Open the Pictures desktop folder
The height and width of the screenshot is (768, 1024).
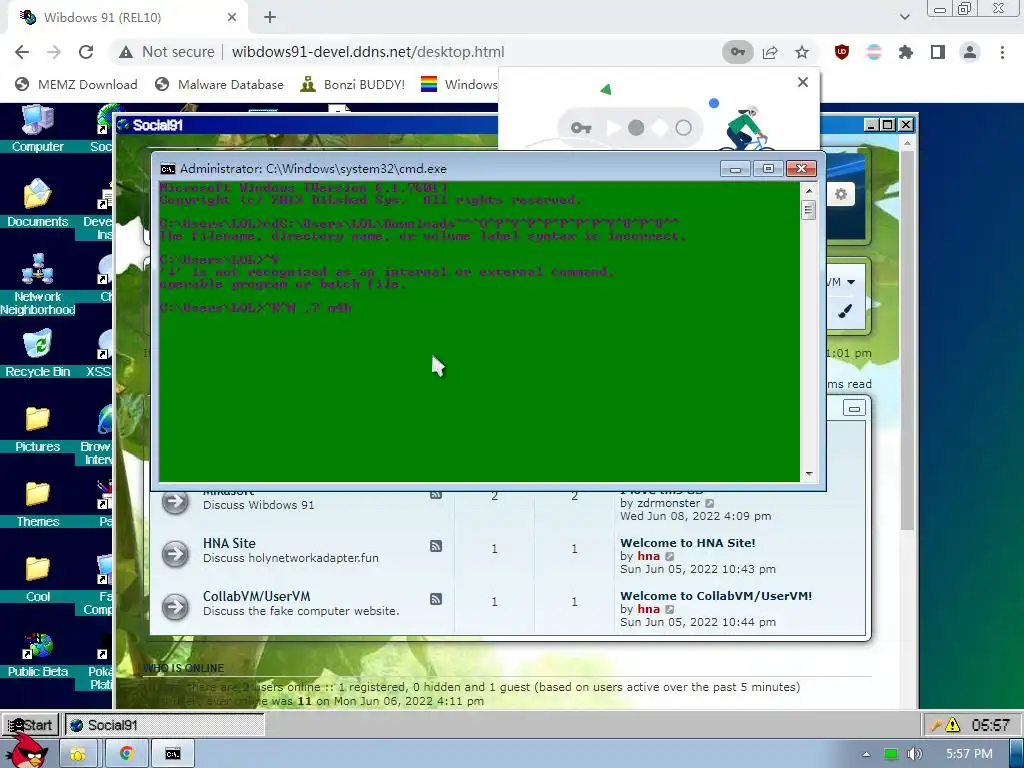37,428
